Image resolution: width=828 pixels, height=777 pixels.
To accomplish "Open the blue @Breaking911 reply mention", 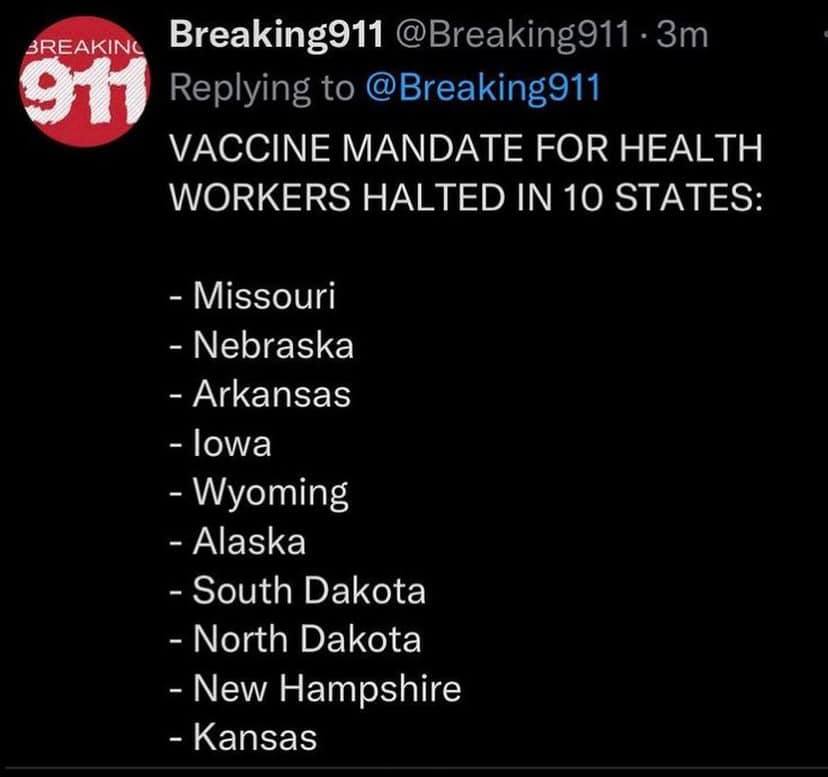I will coord(482,87).
